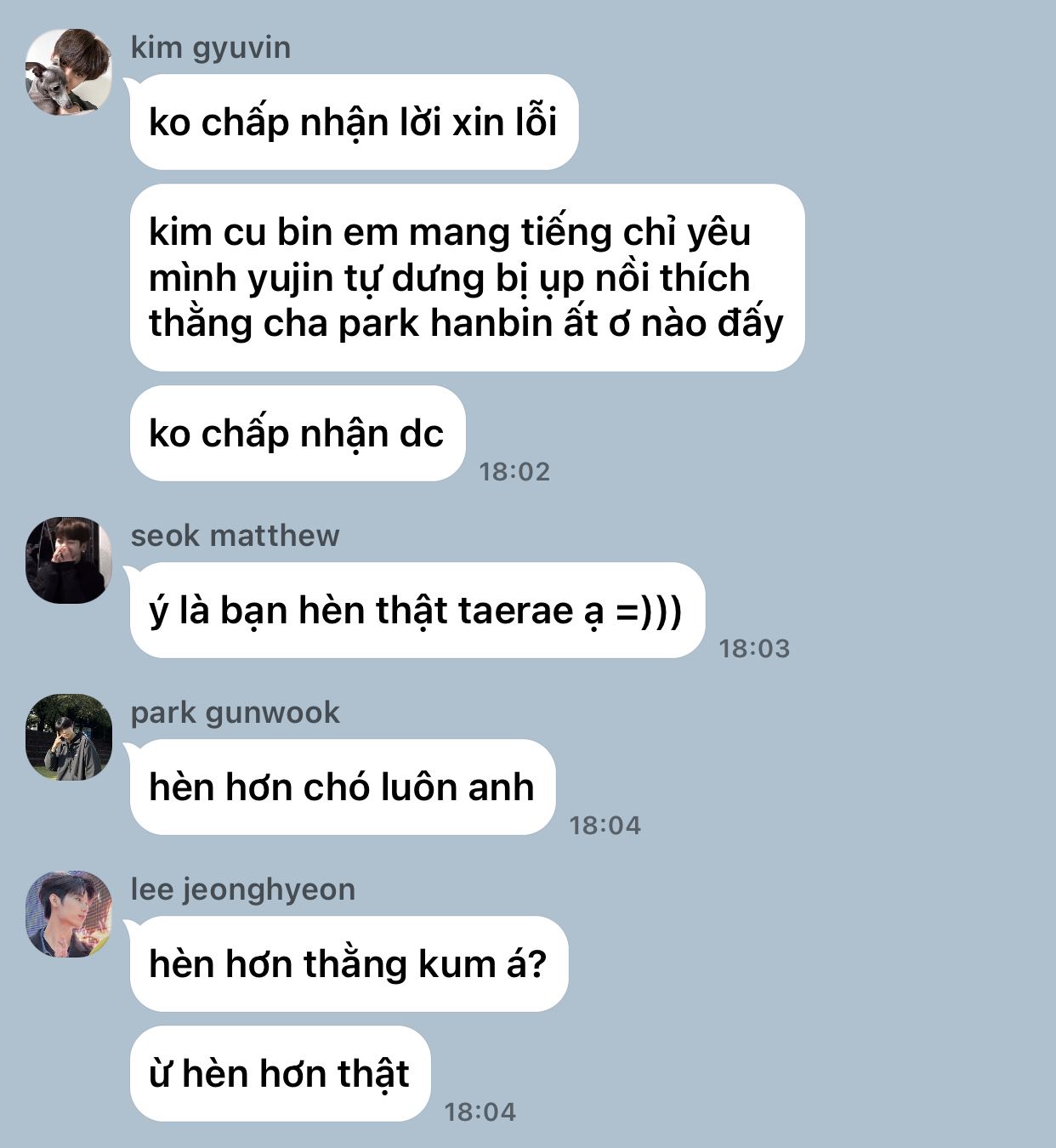The image size is (1056, 1148).
Task: Open lee jeonghyeon's profile avatar
Action: click(x=69, y=914)
